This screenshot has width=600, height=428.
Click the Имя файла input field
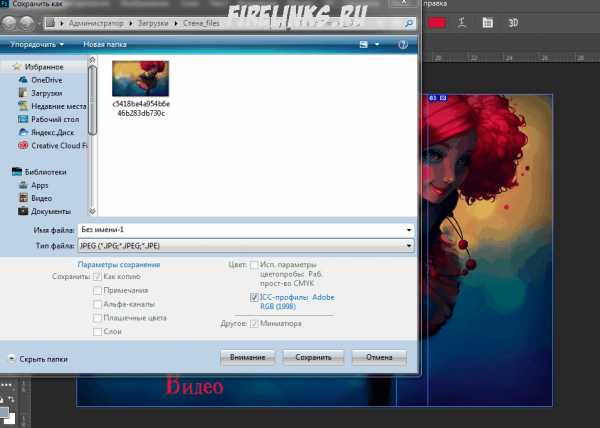(x=241, y=230)
